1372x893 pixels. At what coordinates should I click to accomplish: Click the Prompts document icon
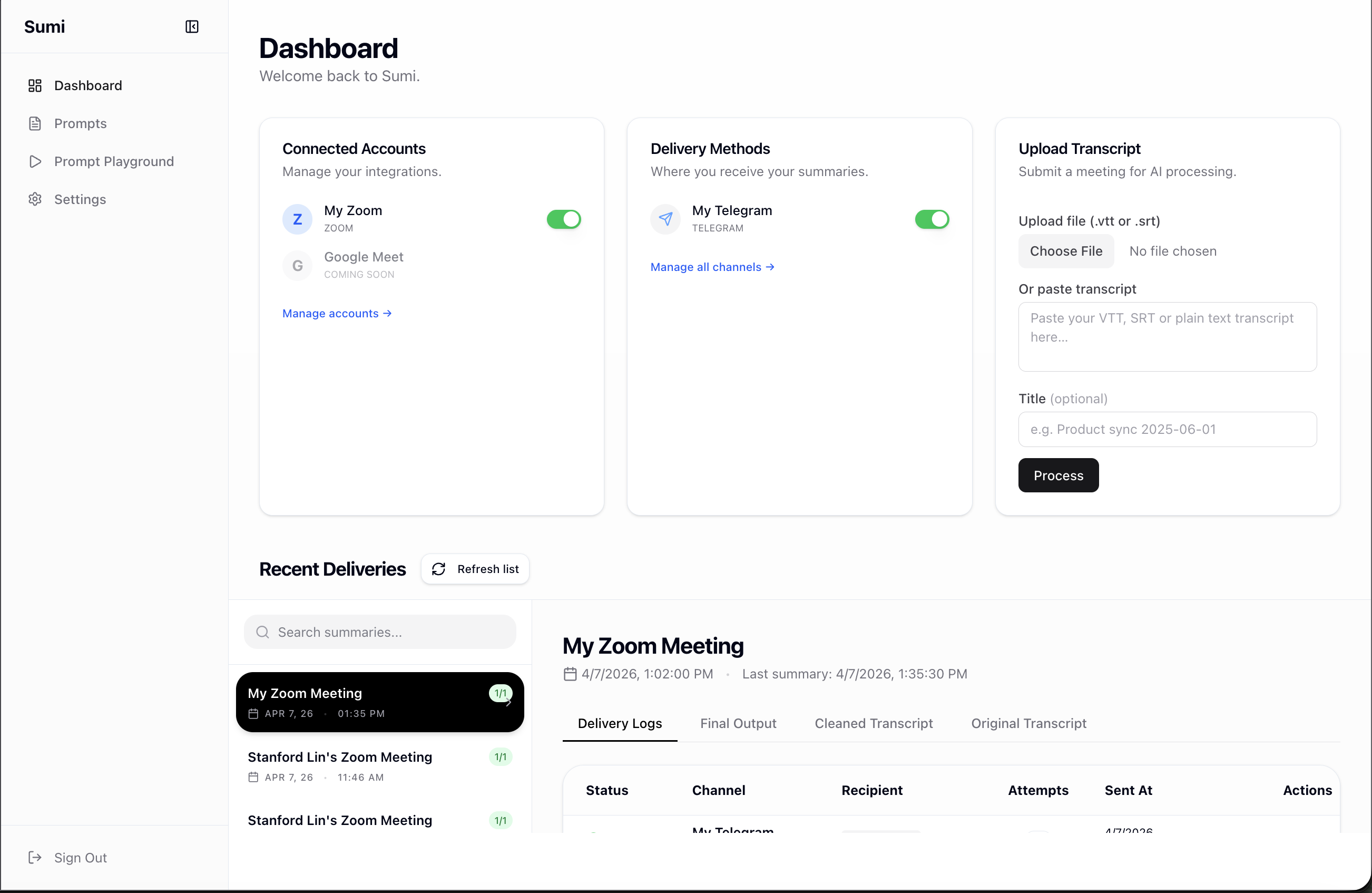[35, 123]
